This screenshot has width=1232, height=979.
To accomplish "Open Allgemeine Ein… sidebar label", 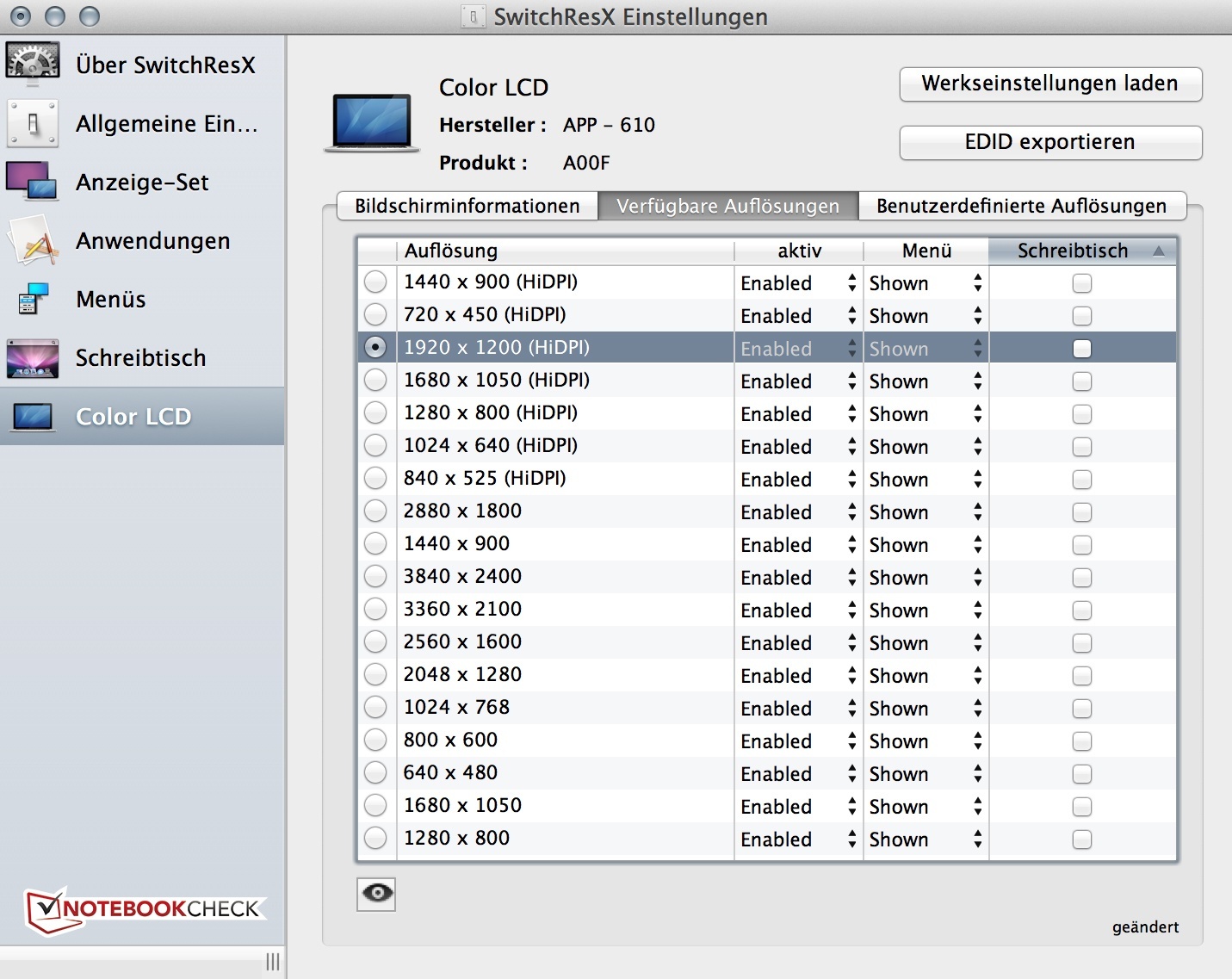I will [167, 124].
